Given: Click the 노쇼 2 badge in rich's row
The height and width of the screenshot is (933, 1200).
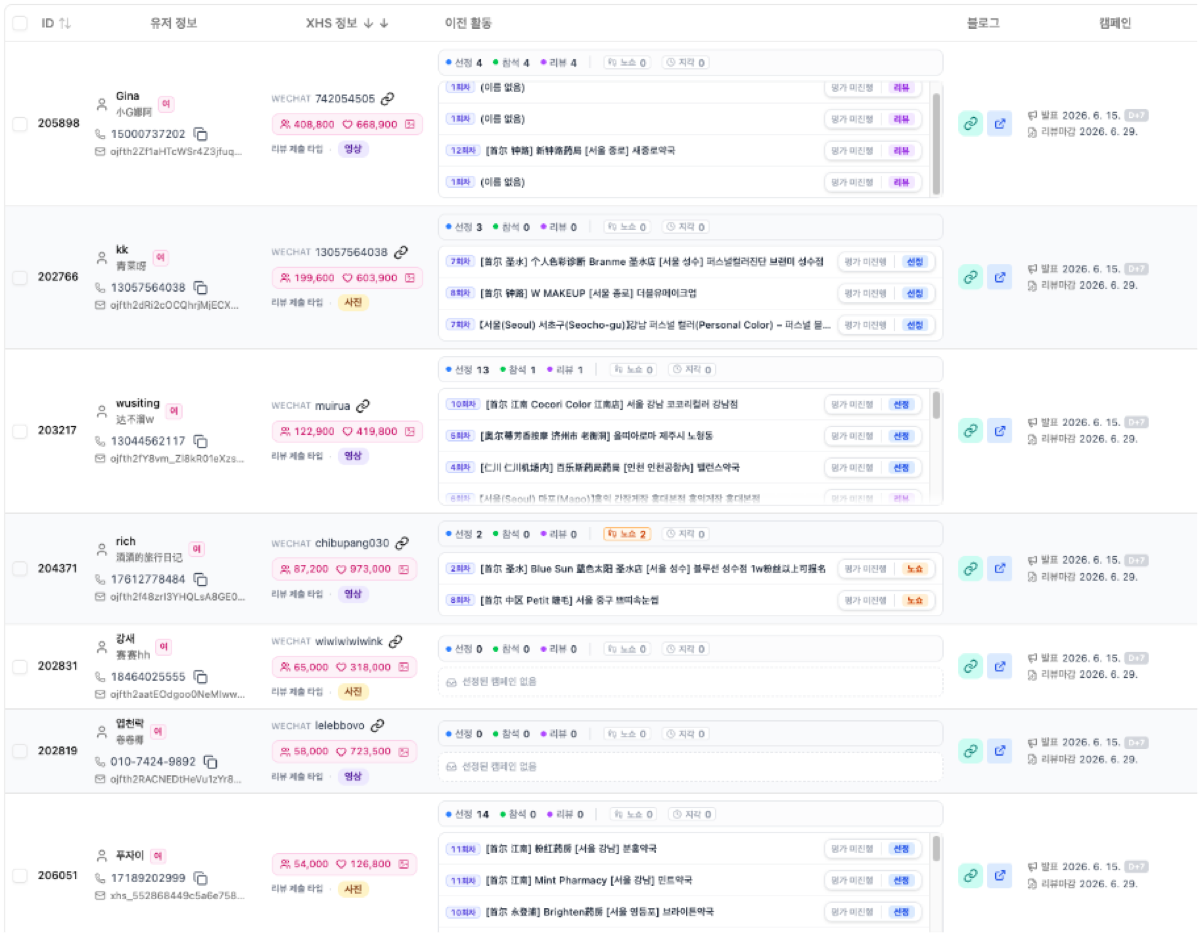Looking at the screenshot, I should 628,534.
